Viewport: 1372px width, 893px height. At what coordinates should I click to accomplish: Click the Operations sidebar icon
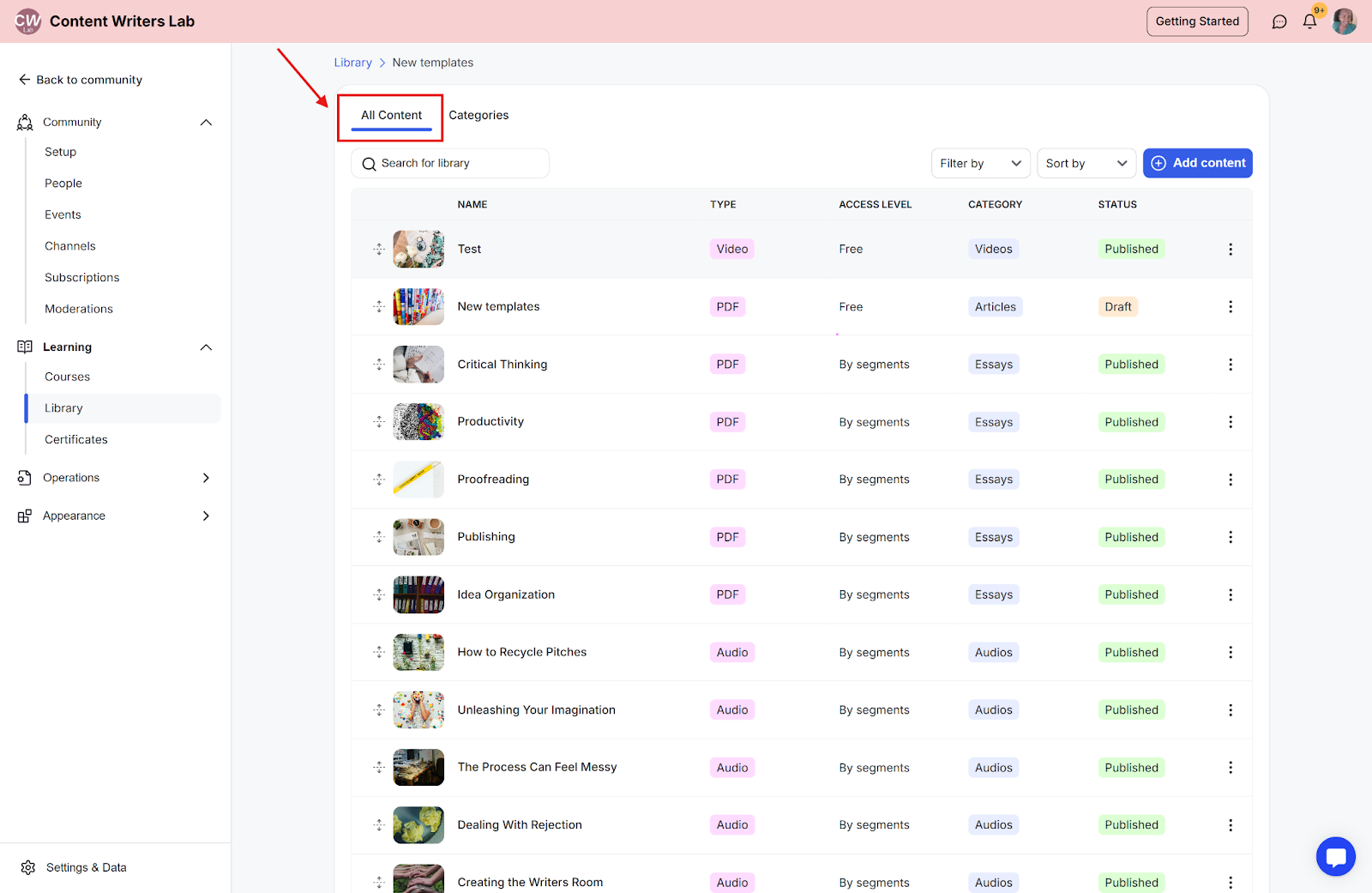(x=25, y=478)
